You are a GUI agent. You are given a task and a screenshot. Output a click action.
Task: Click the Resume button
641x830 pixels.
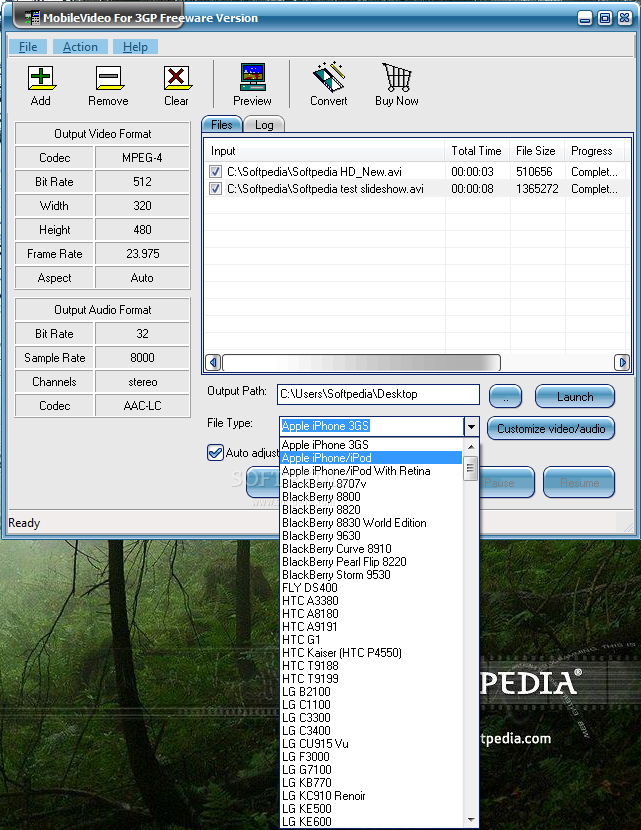pos(579,482)
